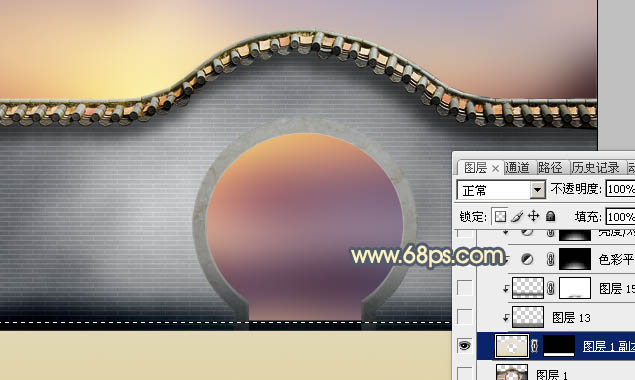Click the lock transparent pixels icon

click(500, 216)
